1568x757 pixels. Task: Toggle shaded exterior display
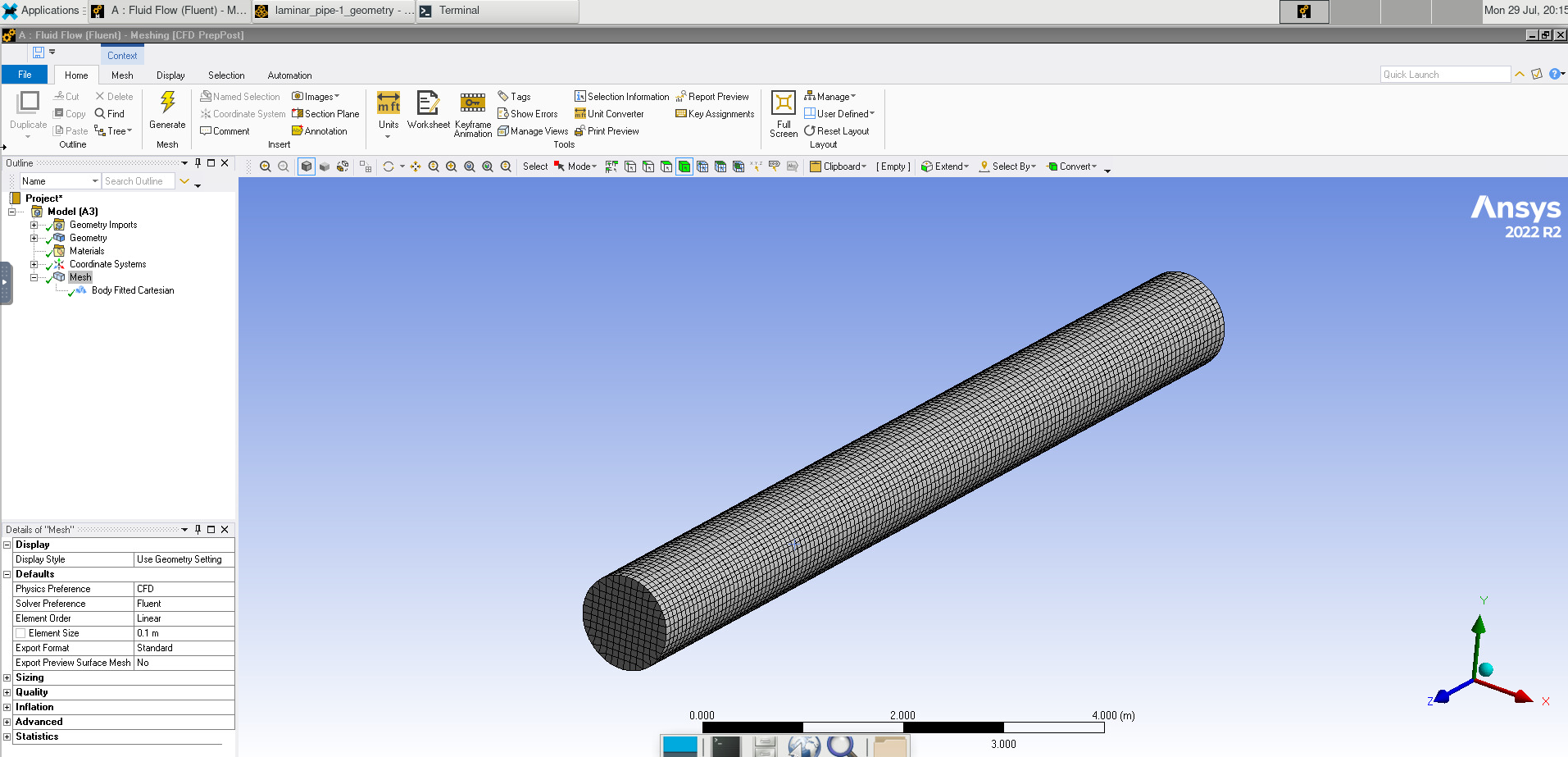(x=325, y=166)
